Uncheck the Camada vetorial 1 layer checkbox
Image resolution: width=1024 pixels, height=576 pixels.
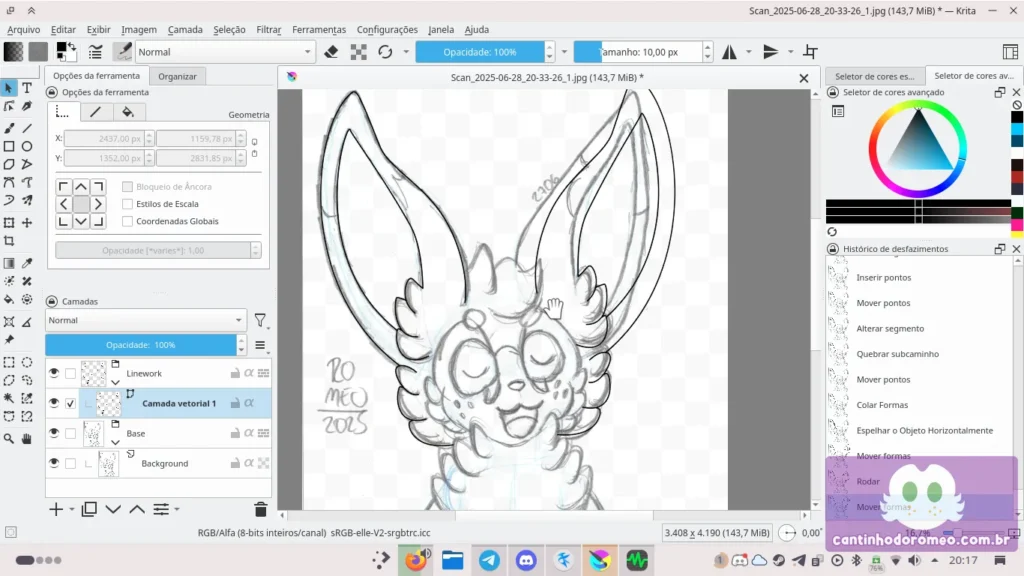point(71,404)
